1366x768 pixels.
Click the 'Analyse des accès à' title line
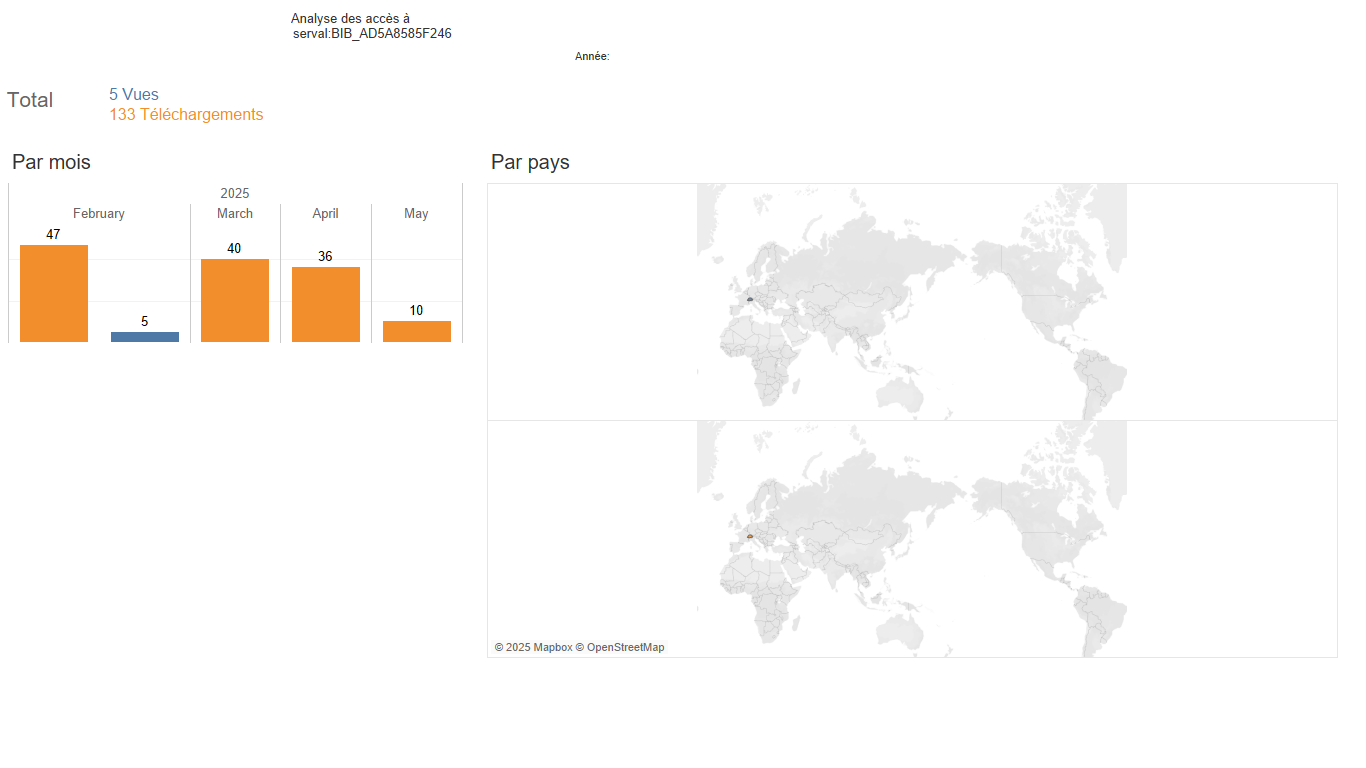coord(350,19)
